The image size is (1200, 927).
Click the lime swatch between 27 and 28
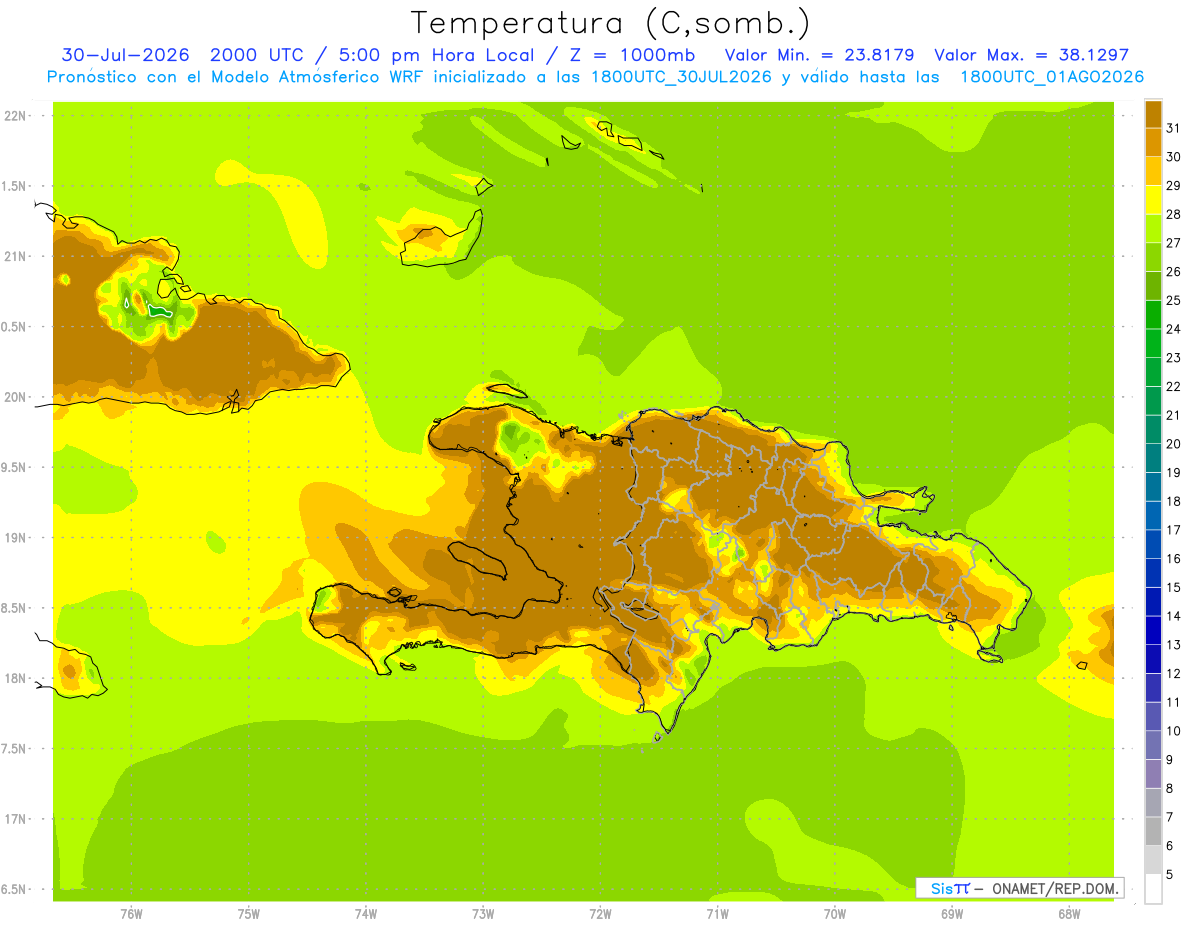[1153, 229]
